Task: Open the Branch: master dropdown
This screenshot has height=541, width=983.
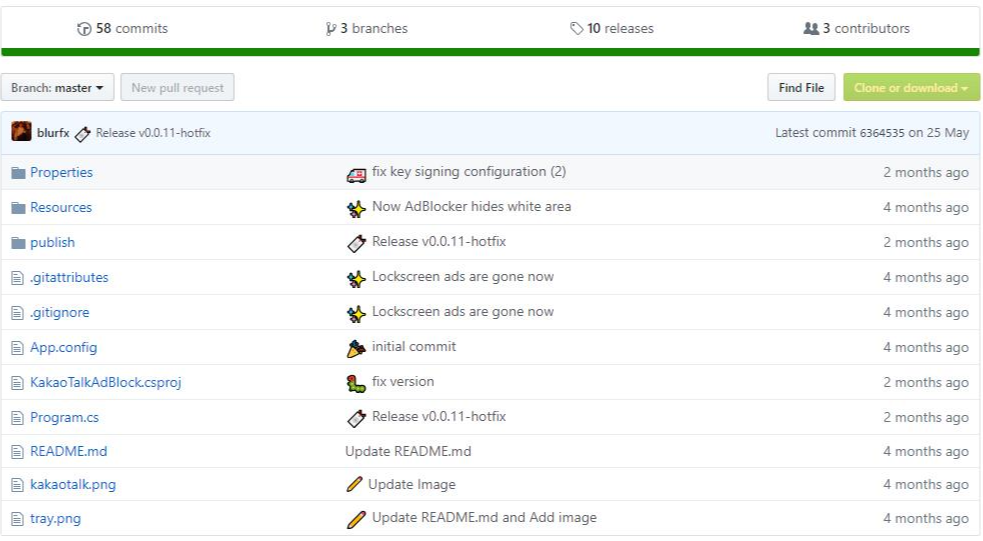Action: tap(57, 87)
